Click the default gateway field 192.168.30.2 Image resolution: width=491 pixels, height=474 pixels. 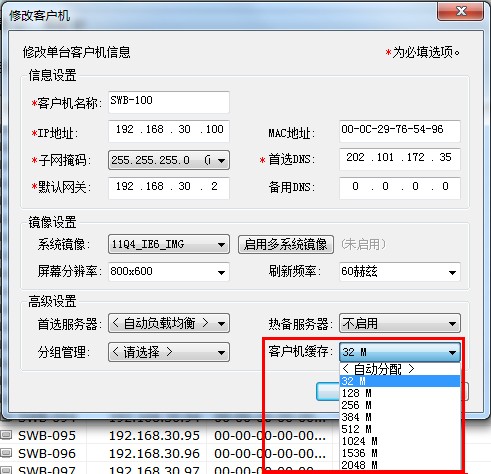click(x=169, y=188)
